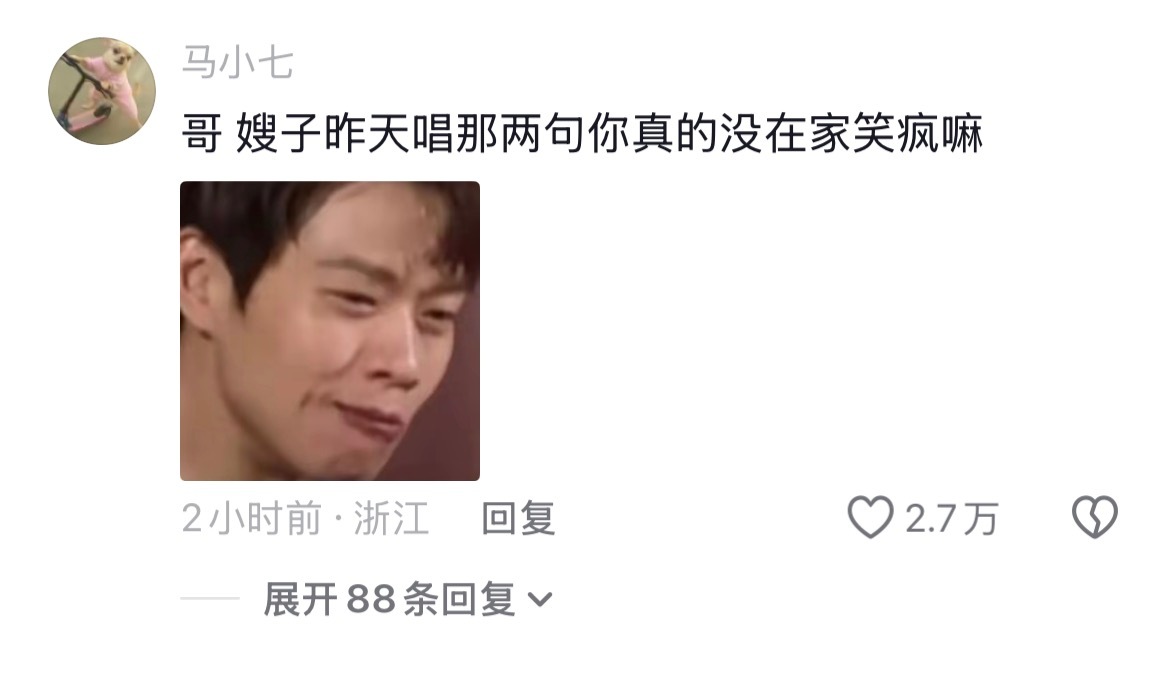This screenshot has width=1170, height=675.
Task: Click the 2.7万 like count
Action: pyautogui.click(x=951, y=518)
